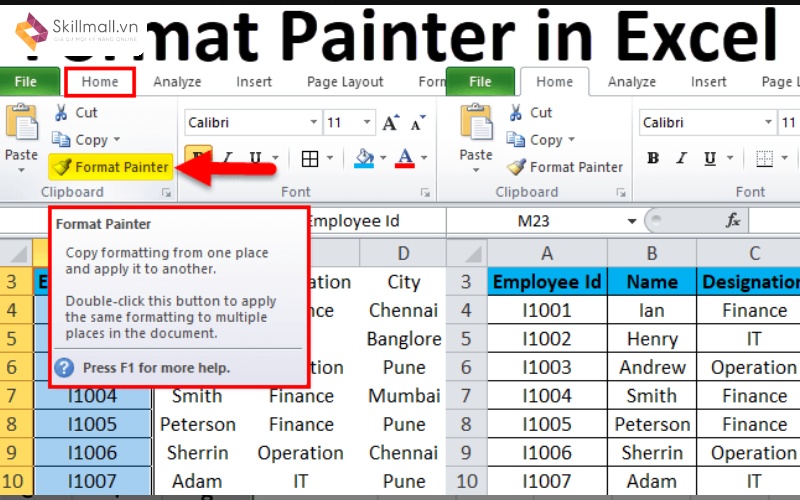
Task: Expand Underline style arrow in left window
Action: (x=276, y=158)
